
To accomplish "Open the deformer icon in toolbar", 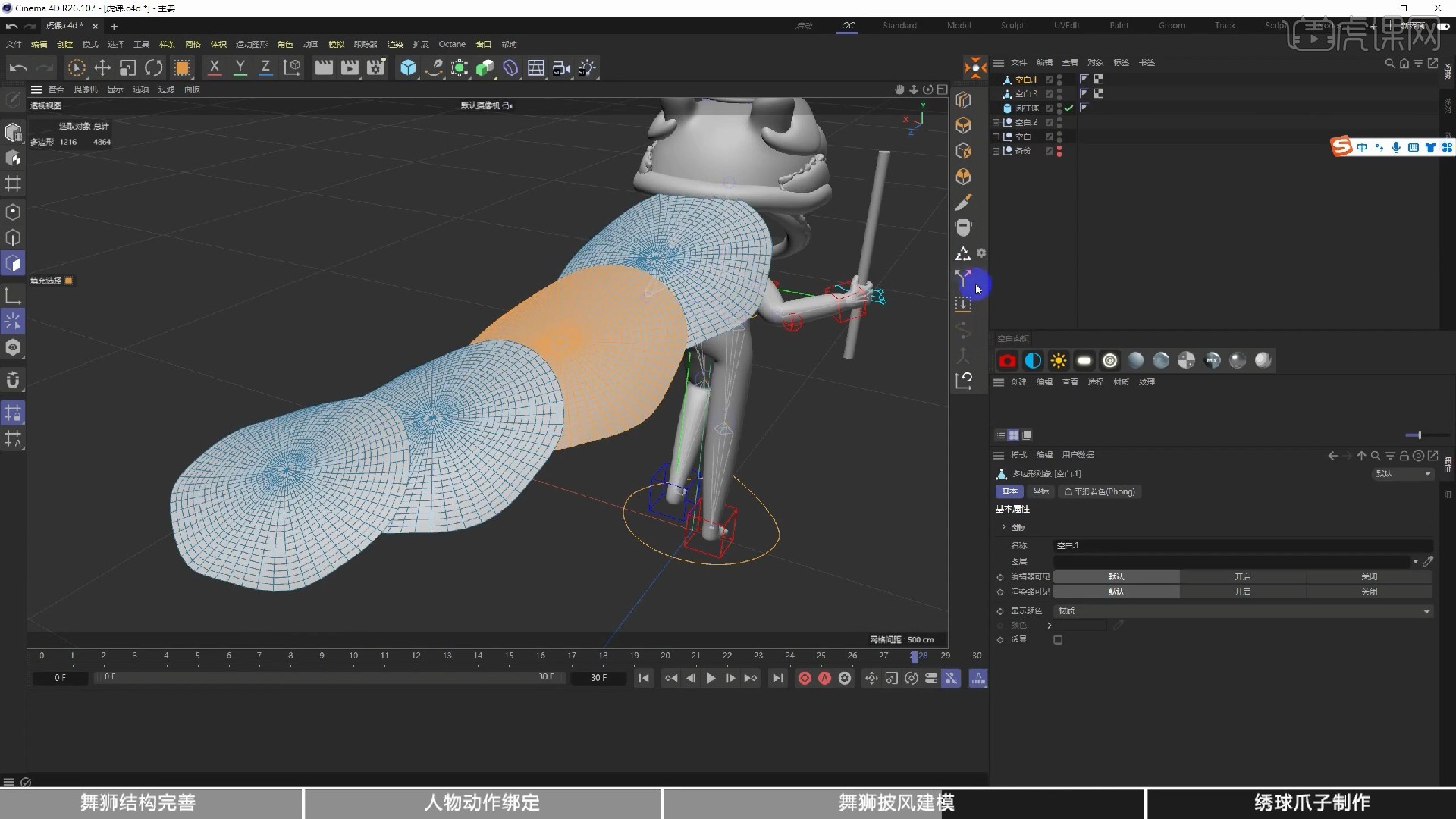I will tap(510, 68).
